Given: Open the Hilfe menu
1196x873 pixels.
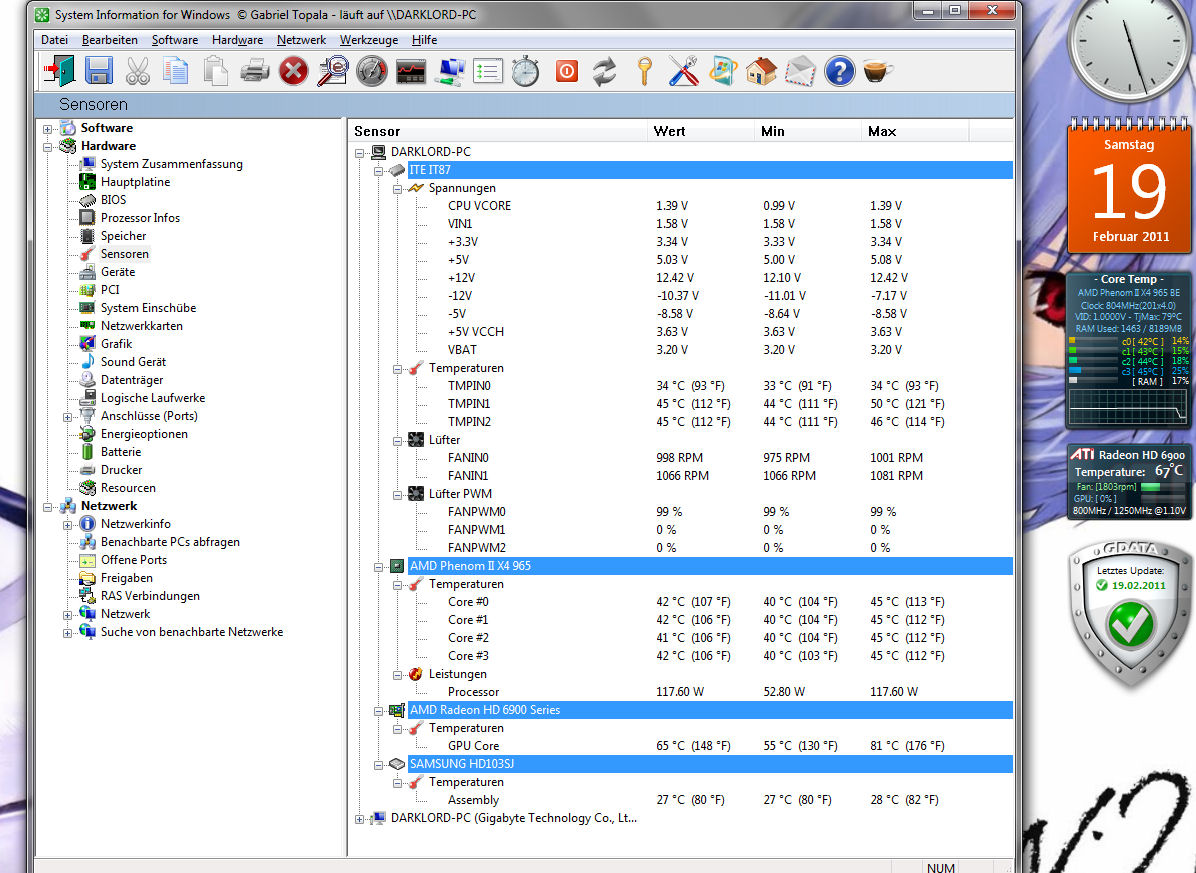Looking at the screenshot, I should (424, 40).
